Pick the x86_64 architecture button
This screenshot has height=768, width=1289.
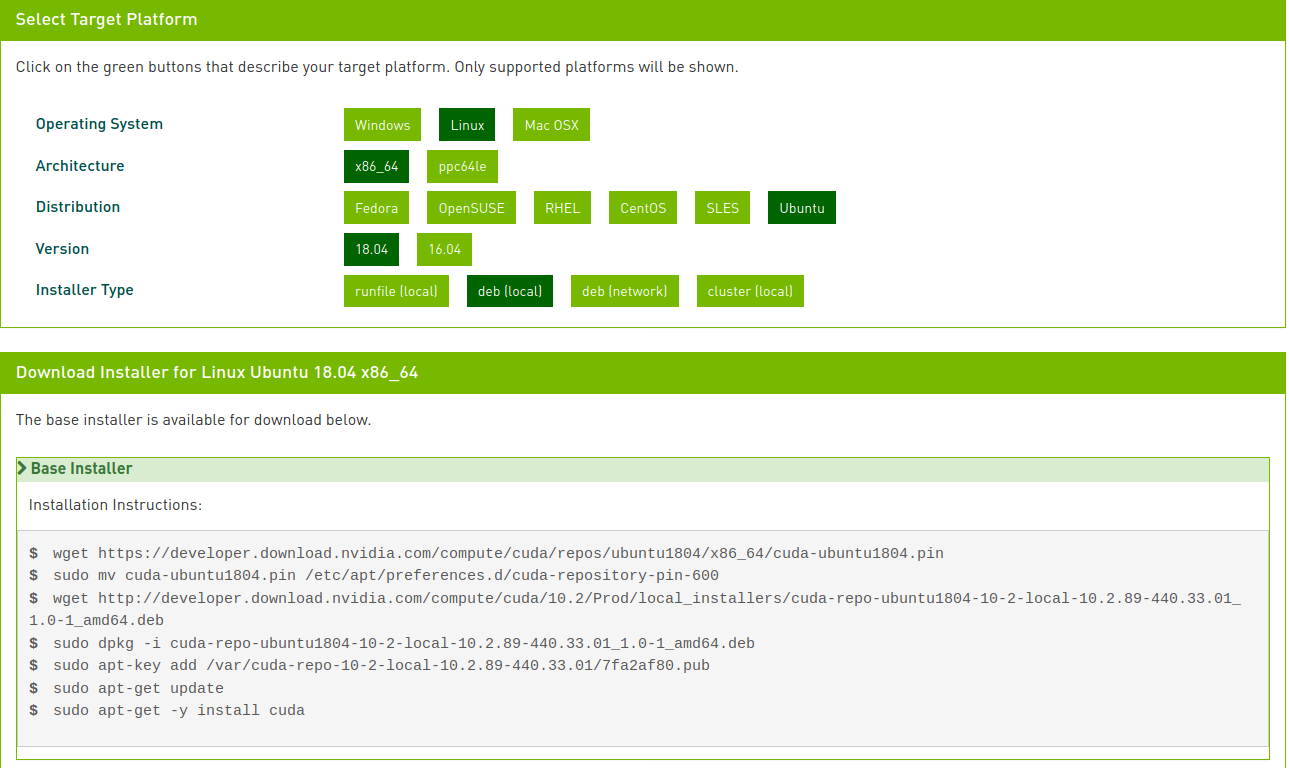376,166
